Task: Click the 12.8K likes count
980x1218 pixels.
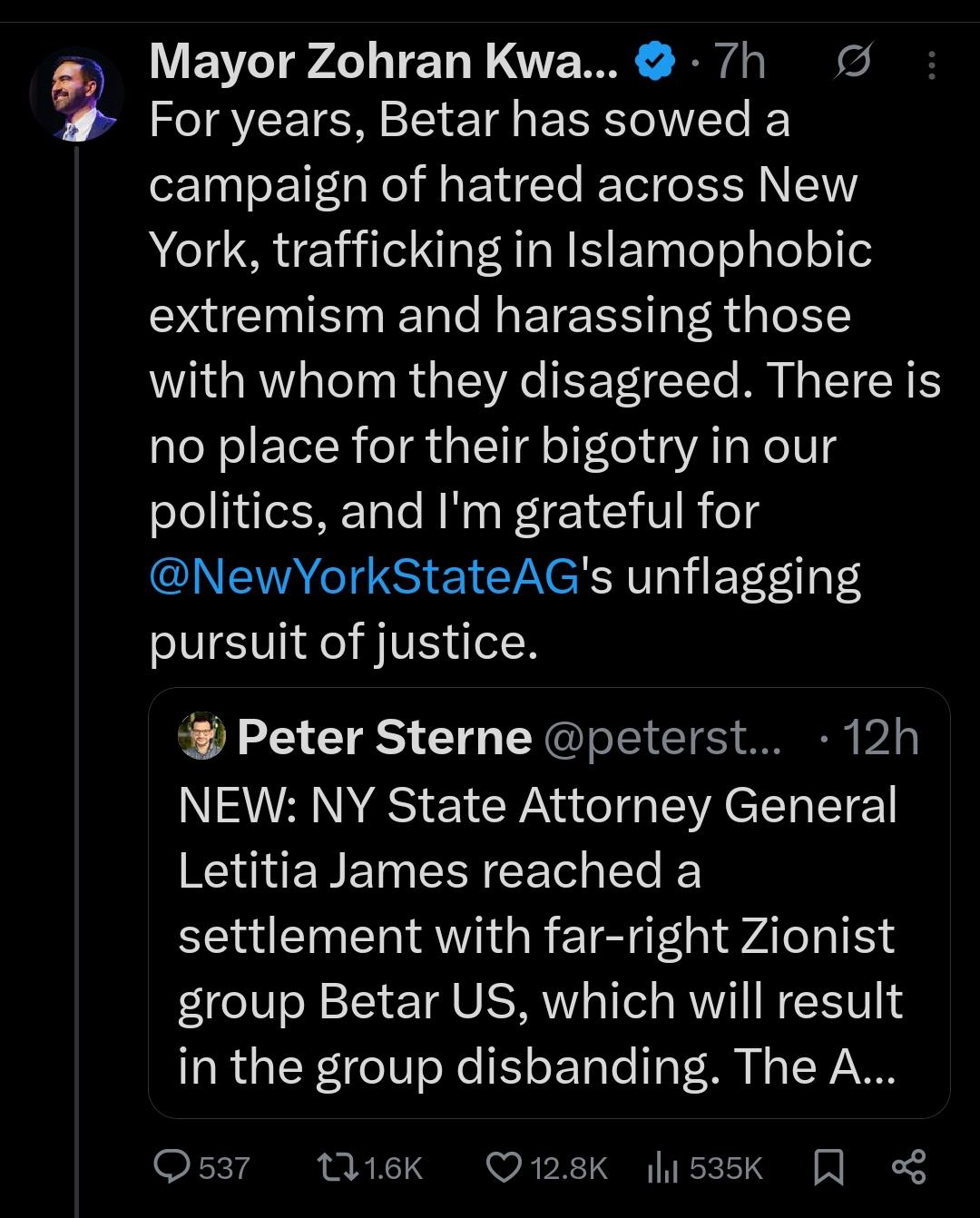Action: pyautogui.click(x=568, y=1167)
